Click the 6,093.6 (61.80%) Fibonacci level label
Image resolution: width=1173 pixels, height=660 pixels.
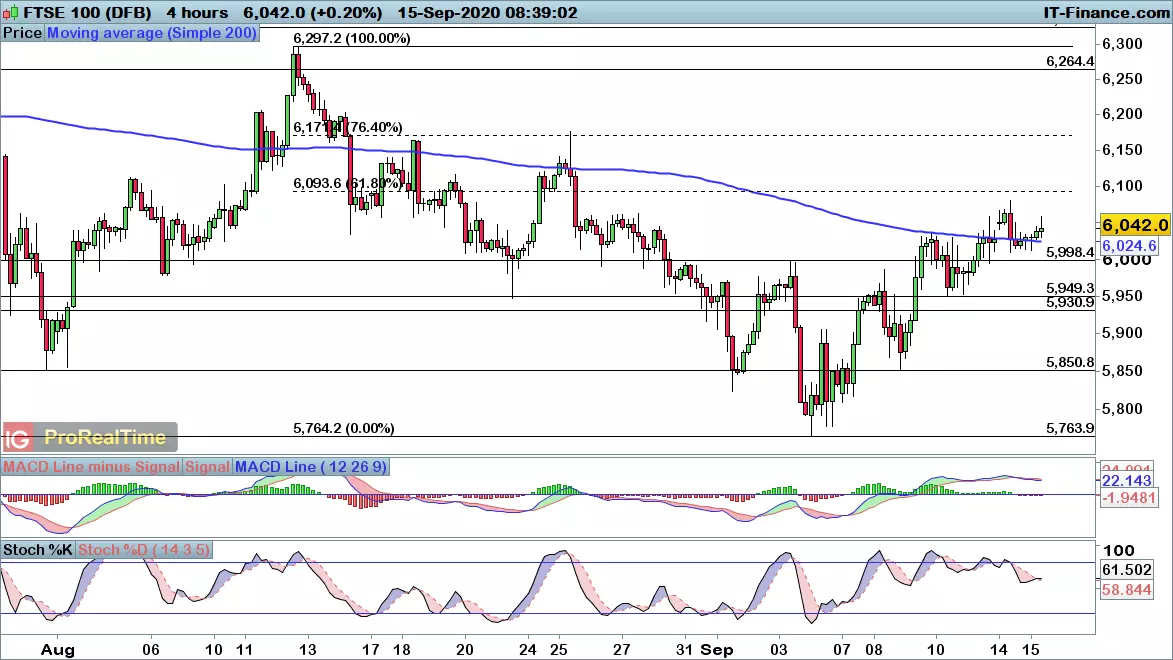point(347,183)
